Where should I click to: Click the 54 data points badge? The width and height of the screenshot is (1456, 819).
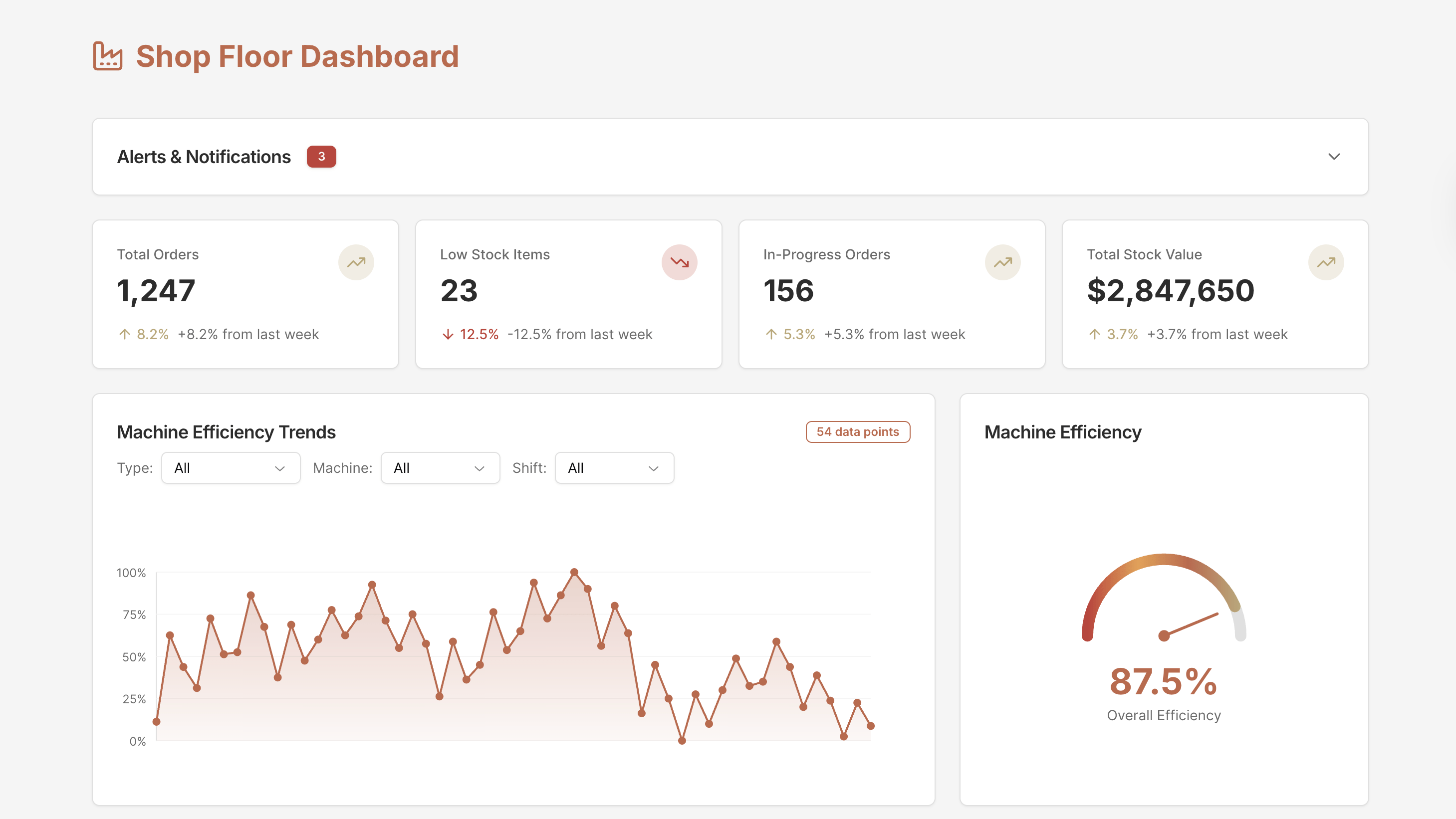pos(857,431)
